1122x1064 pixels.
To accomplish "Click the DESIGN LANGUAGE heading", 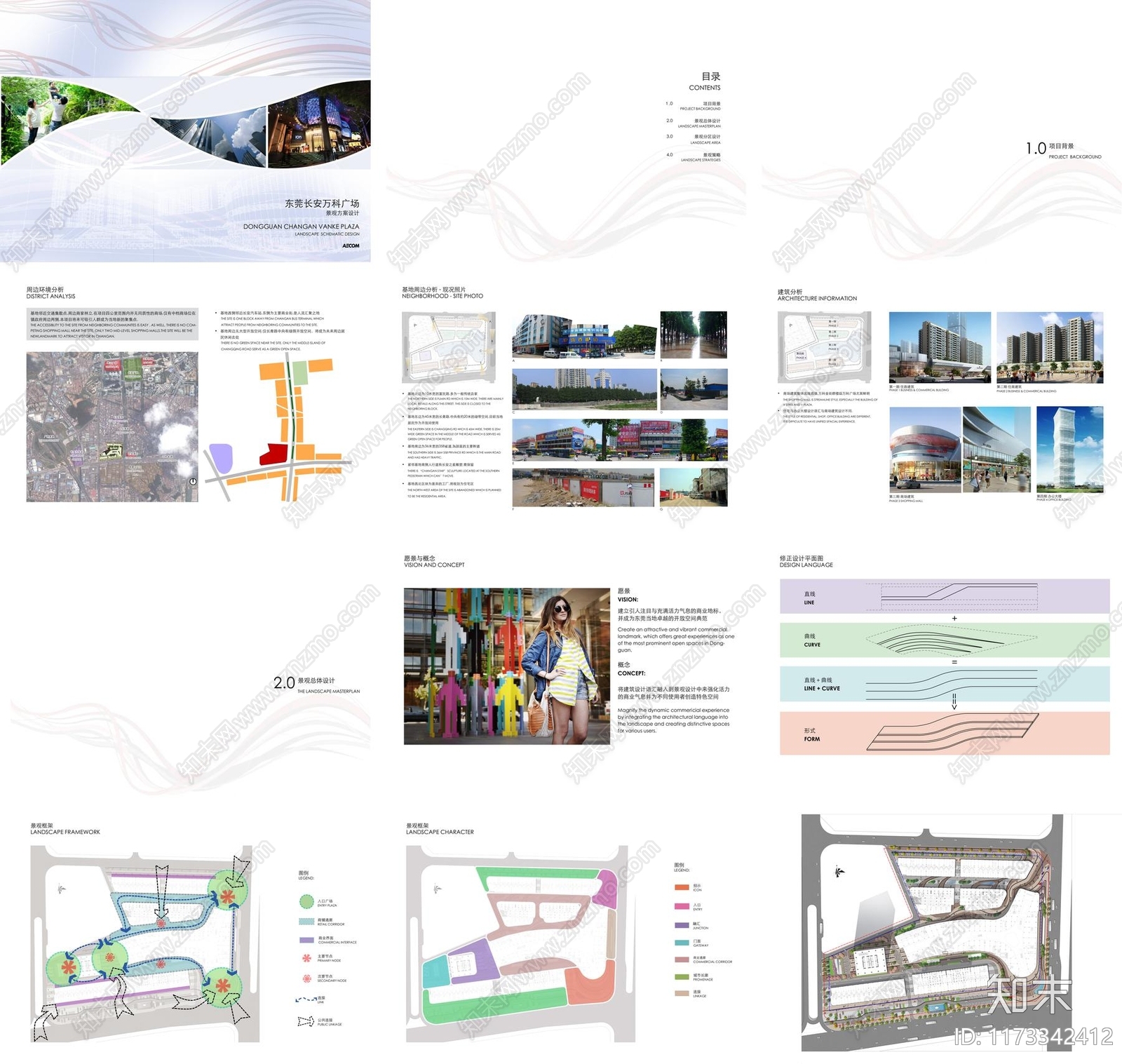I will click(806, 565).
